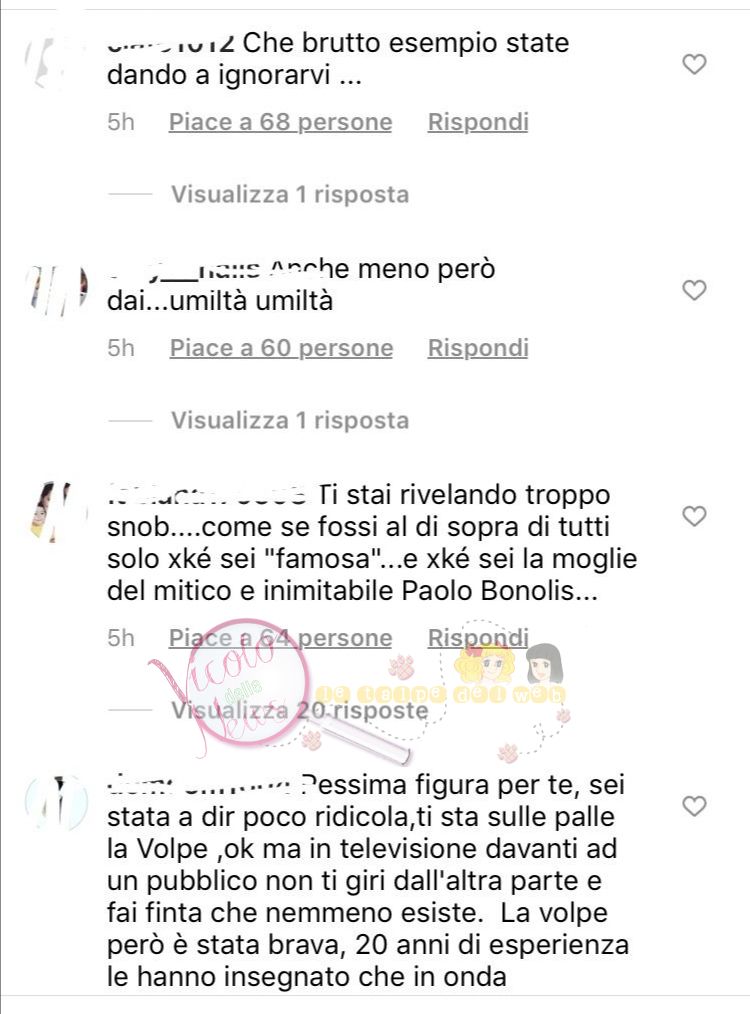This screenshot has width=750, height=1014.
Task: Click 'Rispondi' under the Paolo Bonolis comment
Action: pos(478,638)
